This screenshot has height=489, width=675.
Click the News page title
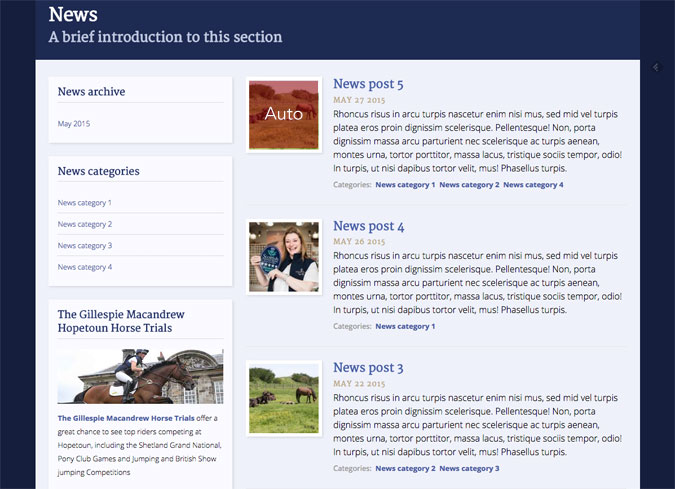(73, 14)
